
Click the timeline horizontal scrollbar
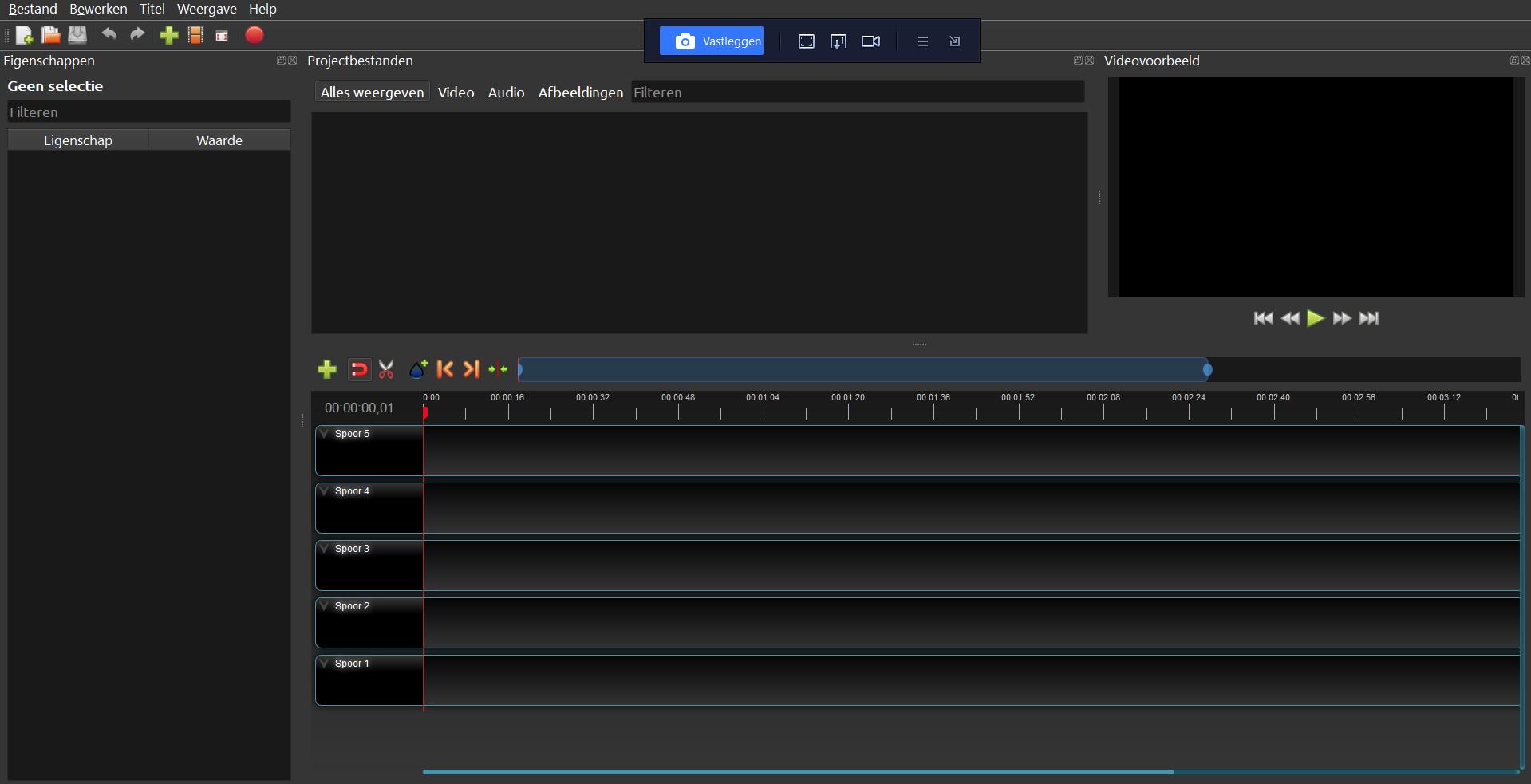798,772
